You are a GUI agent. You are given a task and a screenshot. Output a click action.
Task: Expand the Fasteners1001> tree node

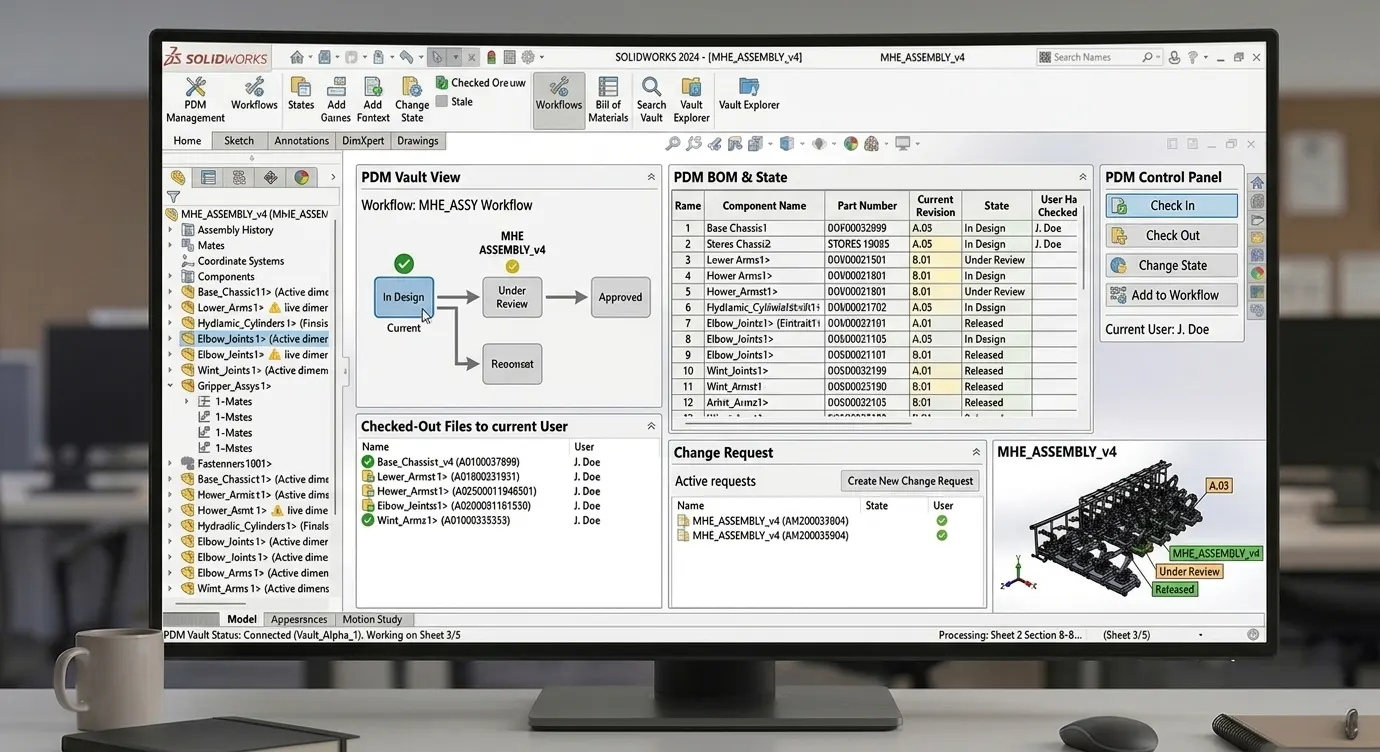[170, 464]
